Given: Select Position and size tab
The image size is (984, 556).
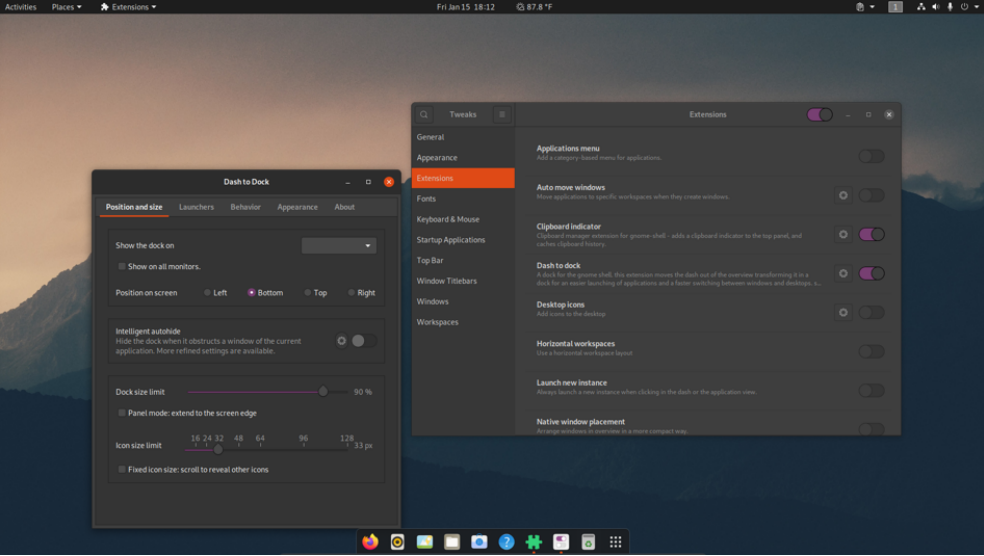Looking at the screenshot, I should pos(134,207).
